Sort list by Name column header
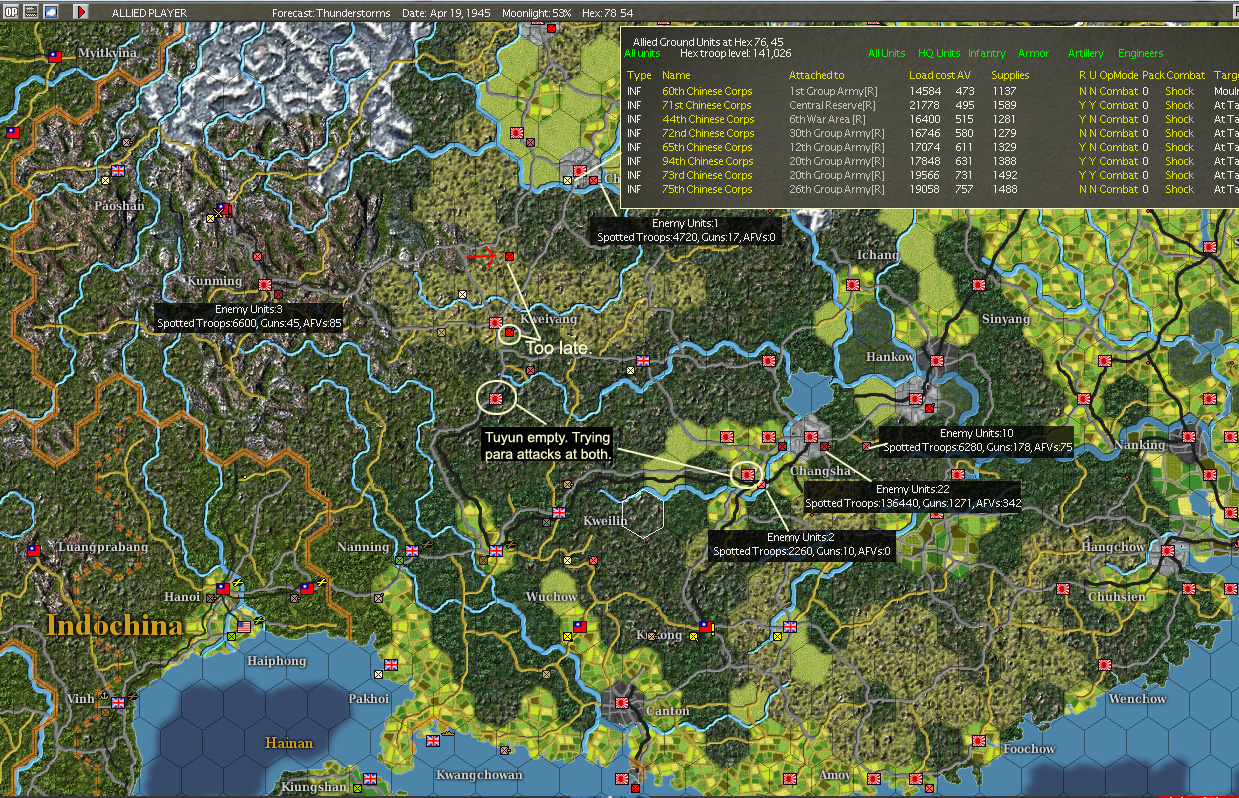The height and width of the screenshot is (798, 1239). click(x=676, y=75)
